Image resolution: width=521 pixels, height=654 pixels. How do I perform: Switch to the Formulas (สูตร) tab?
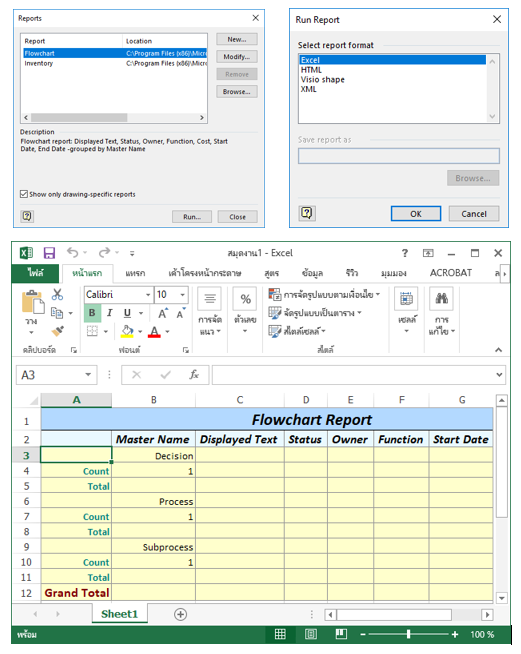pyautogui.click(x=272, y=273)
